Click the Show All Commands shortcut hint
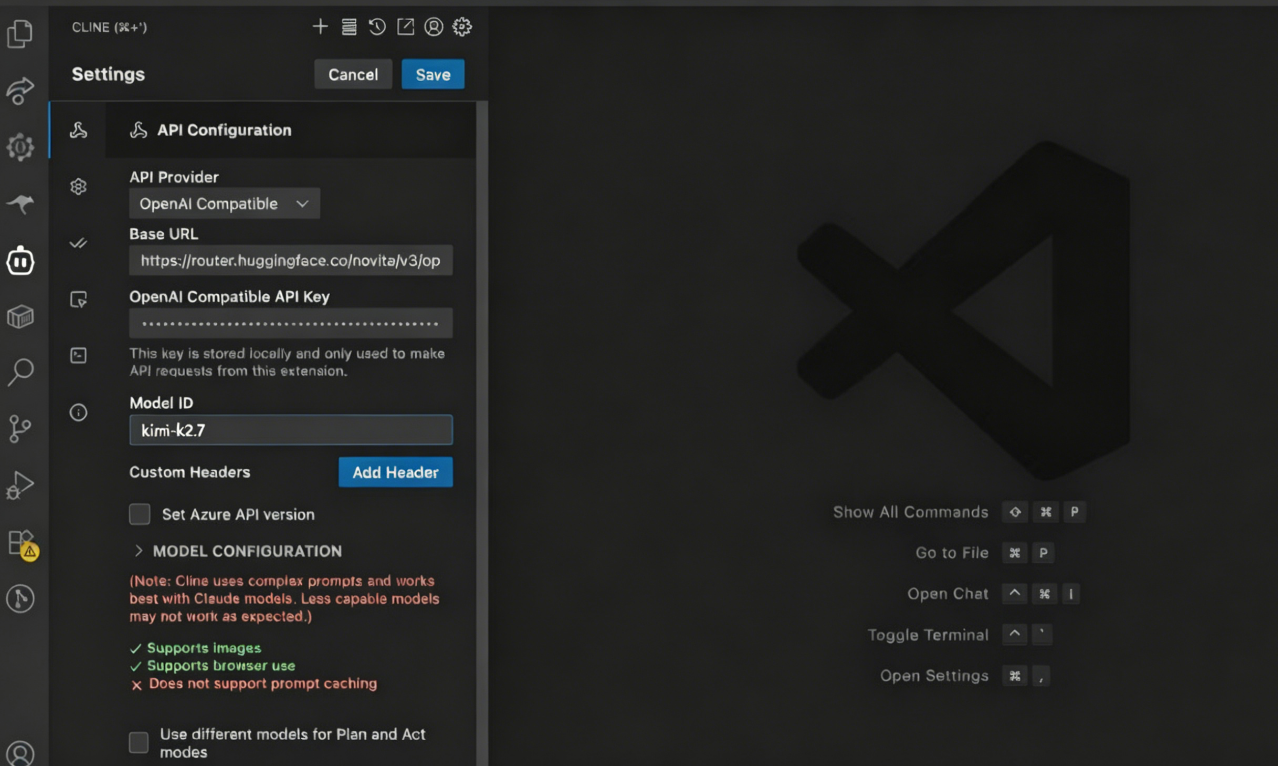1278x766 pixels. [x=959, y=512]
